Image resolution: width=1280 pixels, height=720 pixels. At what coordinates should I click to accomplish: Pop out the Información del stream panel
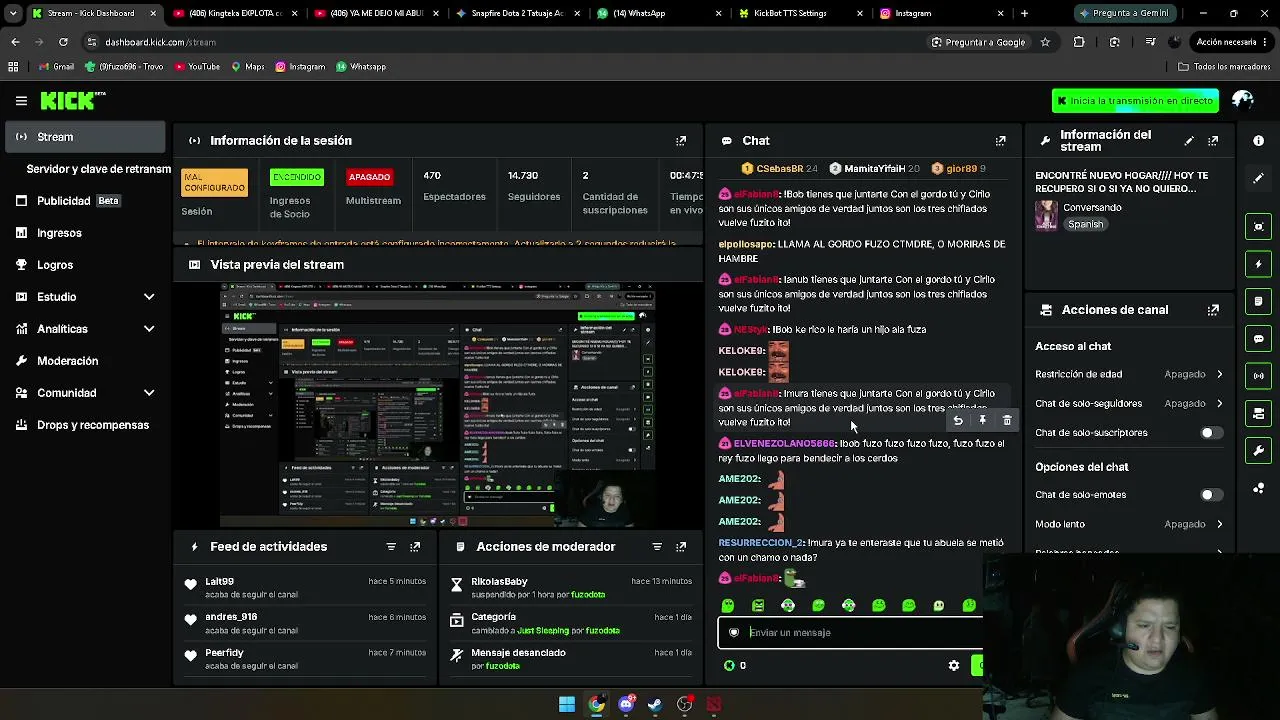coord(1213,141)
